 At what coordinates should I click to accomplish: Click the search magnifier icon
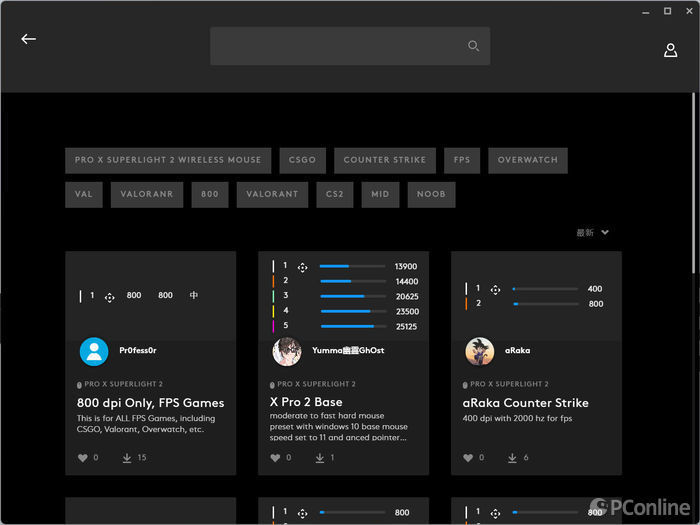(x=473, y=46)
